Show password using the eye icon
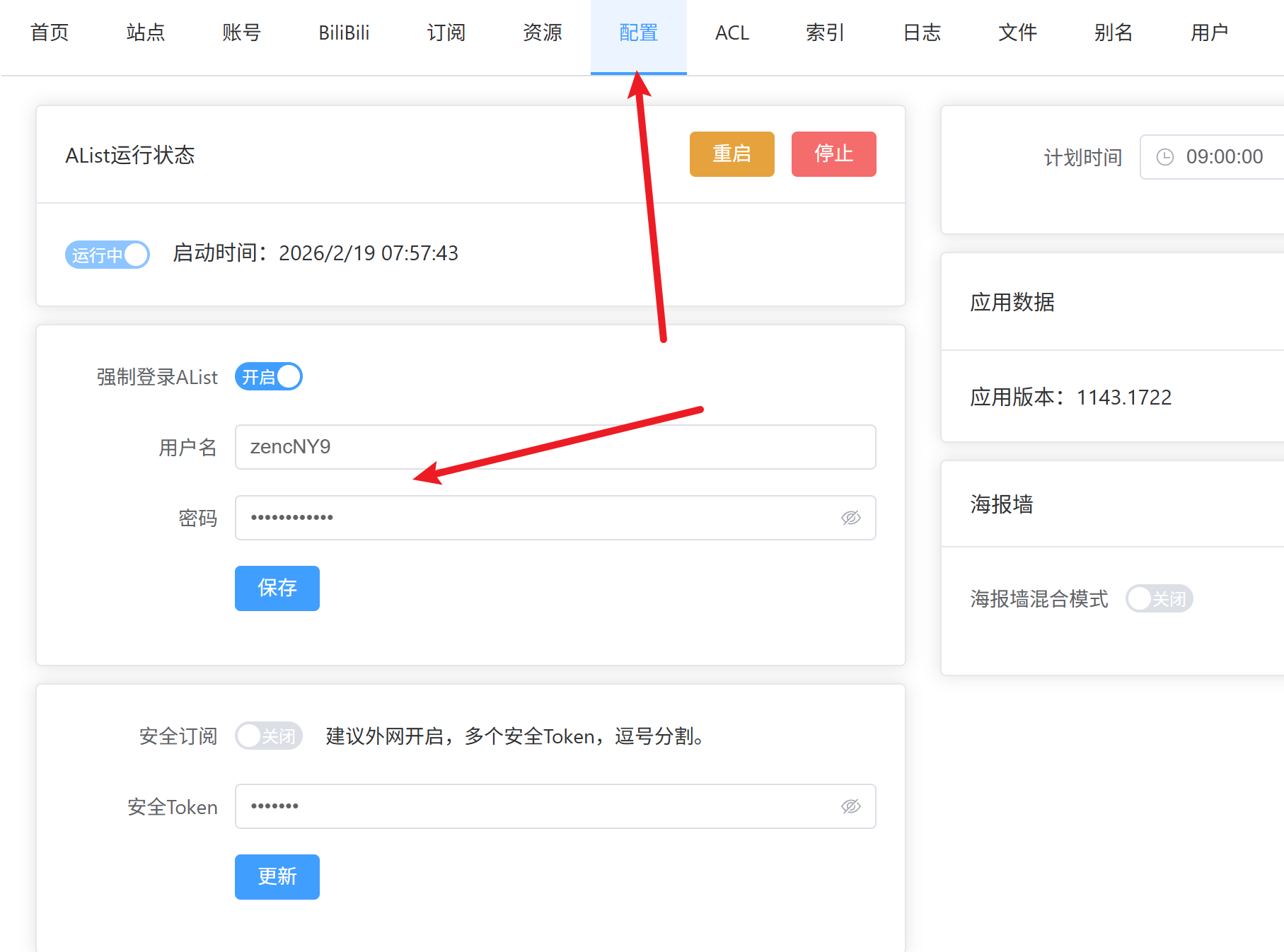The image size is (1284, 952). (850, 518)
